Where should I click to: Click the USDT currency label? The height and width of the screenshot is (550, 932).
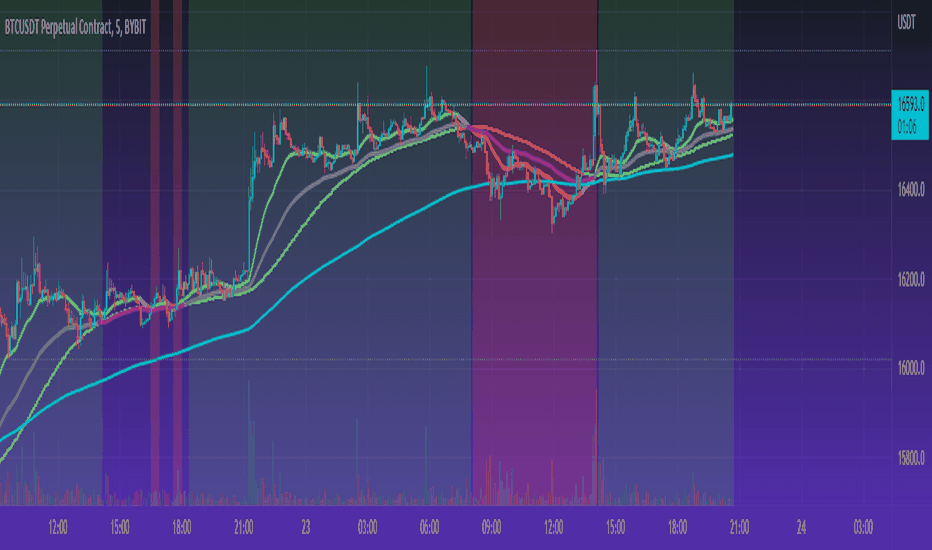[x=906, y=23]
